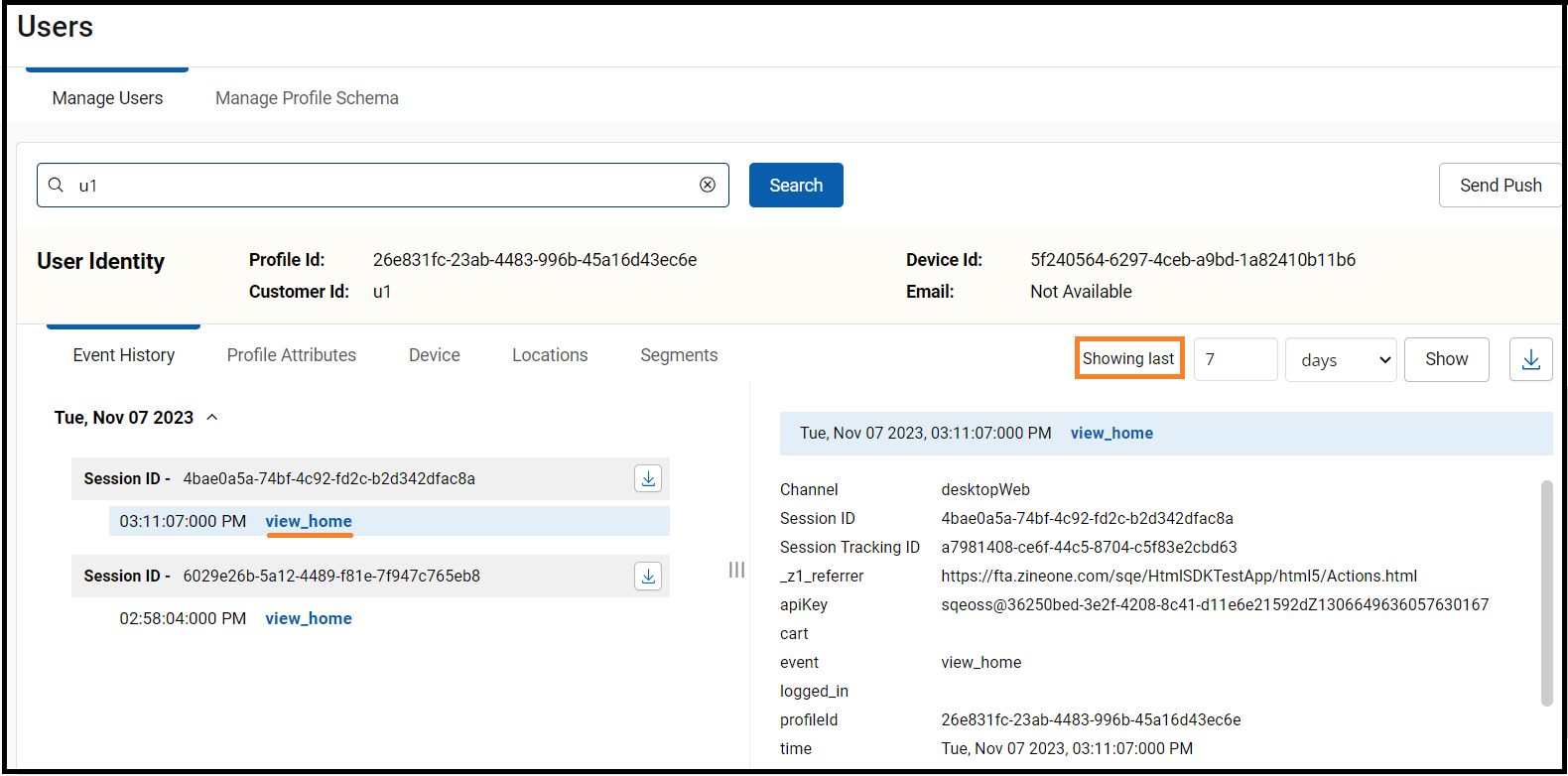Click the number field showing 7
This screenshot has height=776, width=1568.
click(x=1236, y=359)
